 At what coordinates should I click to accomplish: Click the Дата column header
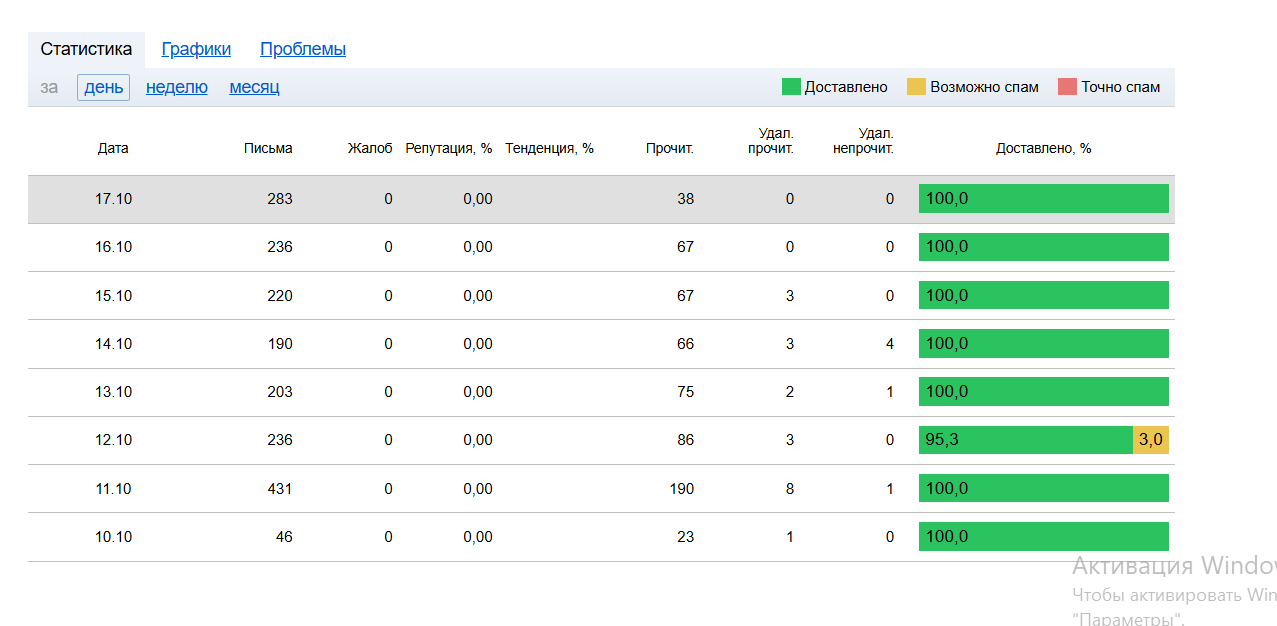tap(113, 148)
